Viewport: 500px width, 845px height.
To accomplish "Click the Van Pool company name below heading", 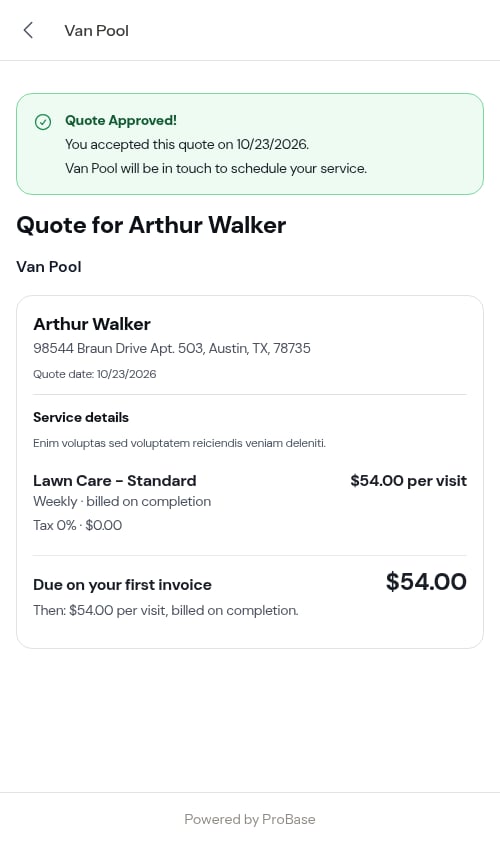I will pyautogui.click(x=49, y=267).
